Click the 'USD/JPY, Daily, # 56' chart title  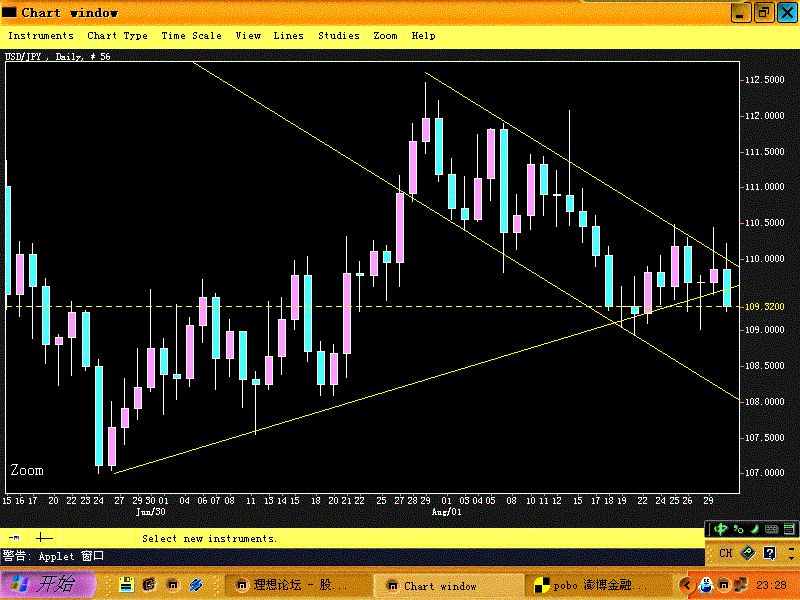point(58,56)
